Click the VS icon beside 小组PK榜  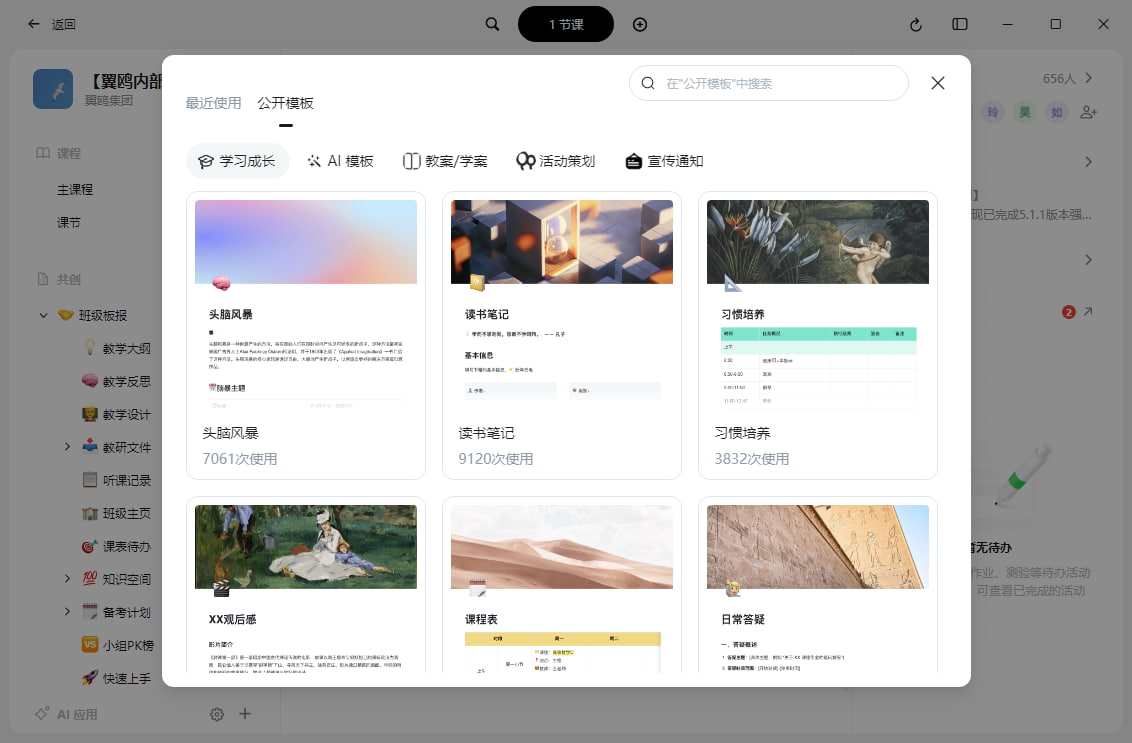[x=90, y=645]
